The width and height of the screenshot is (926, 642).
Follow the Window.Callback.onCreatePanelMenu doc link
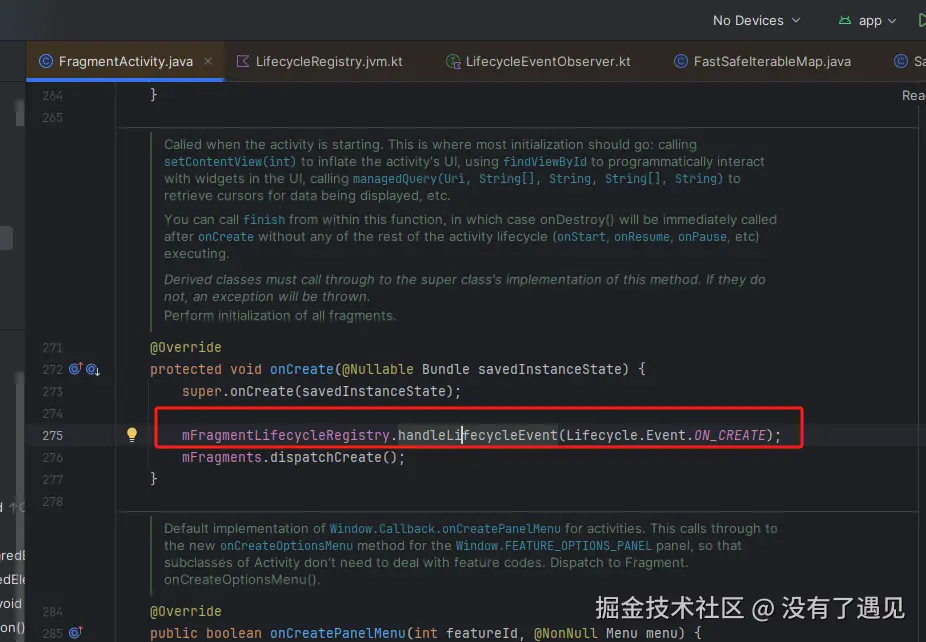point(445,529)
